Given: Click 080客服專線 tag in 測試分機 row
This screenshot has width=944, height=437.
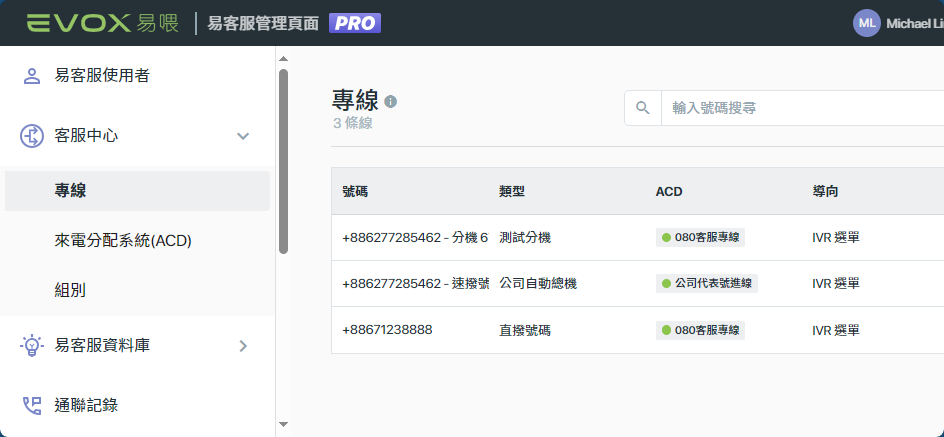Looking at the screenshot, I should coord(700,237).
